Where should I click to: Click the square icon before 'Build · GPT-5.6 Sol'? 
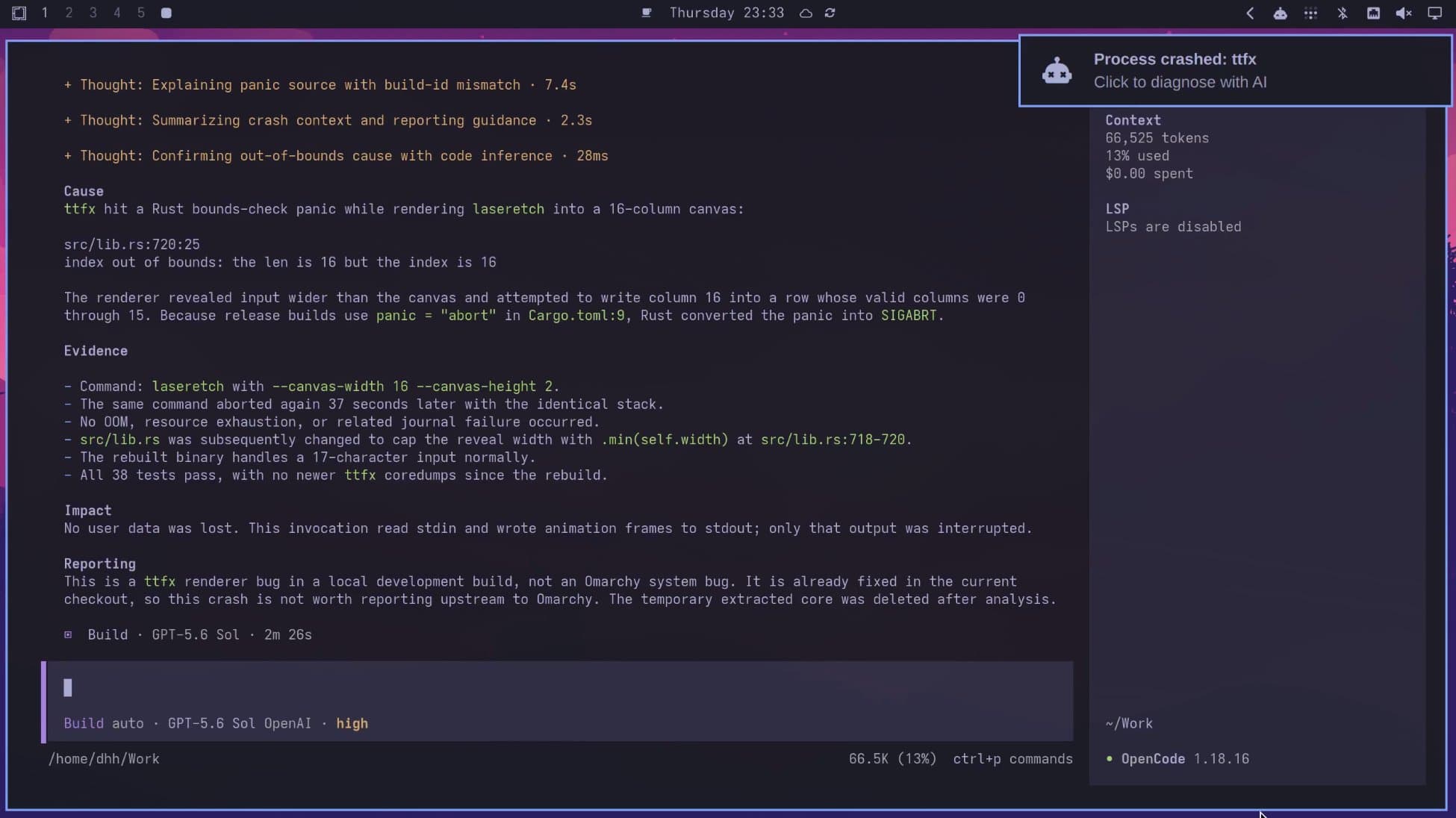pos(68,635)
